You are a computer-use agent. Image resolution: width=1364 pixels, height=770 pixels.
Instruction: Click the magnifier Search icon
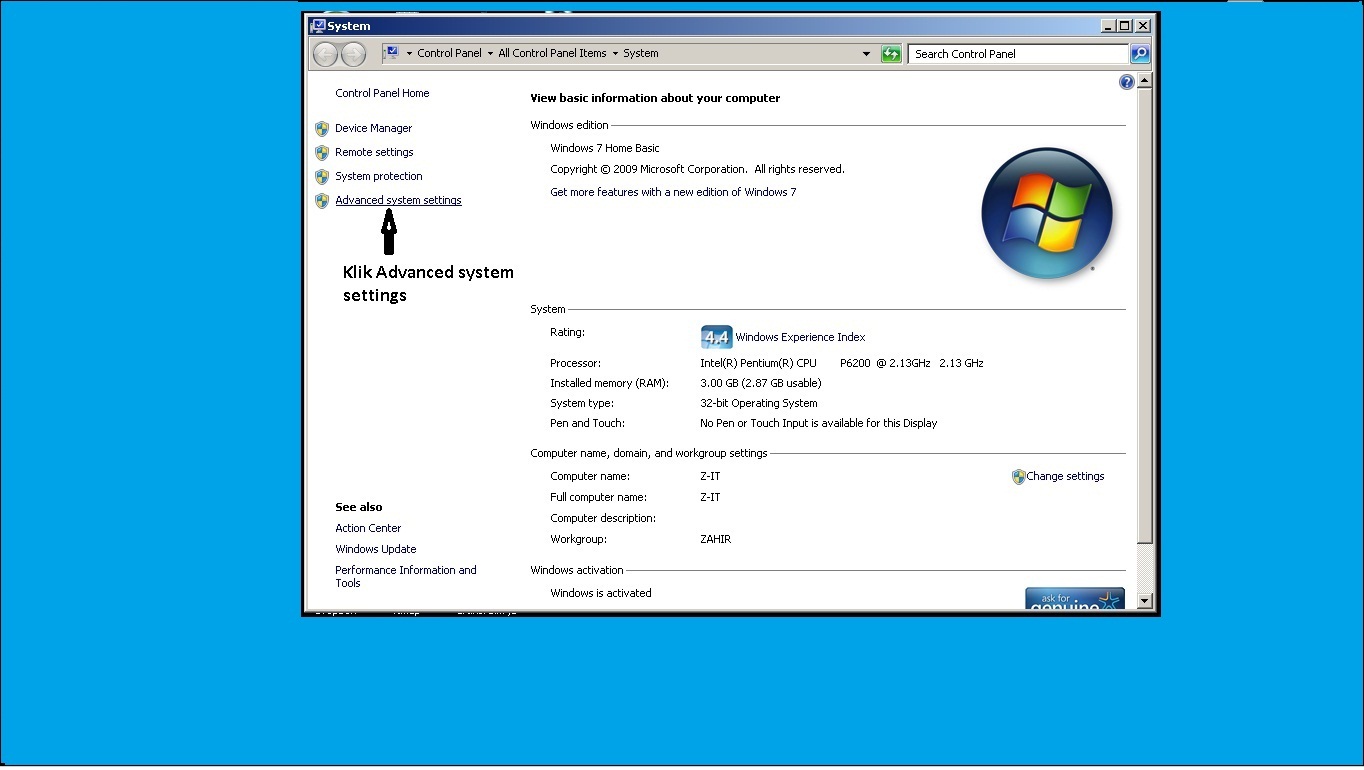tap(1140, 54)
